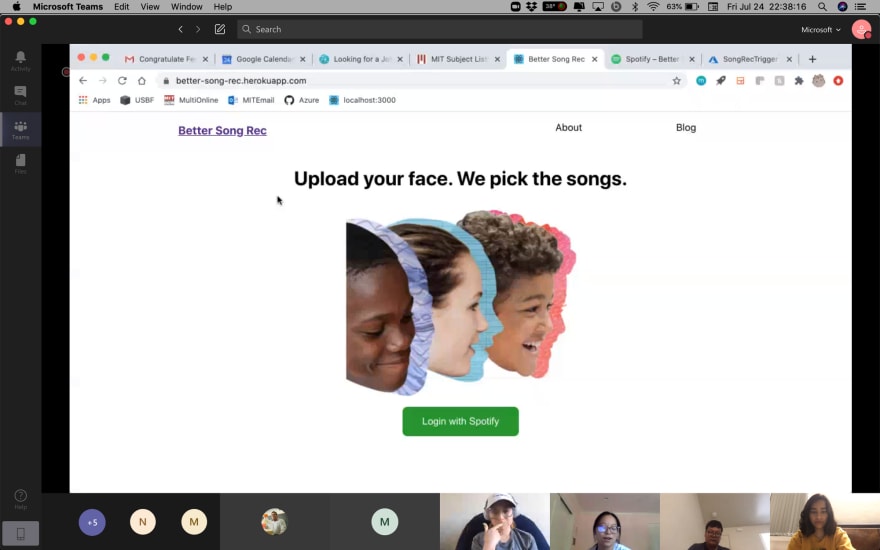
Task: Select the participant video with white cap
Action: click(x=495, y=522)
